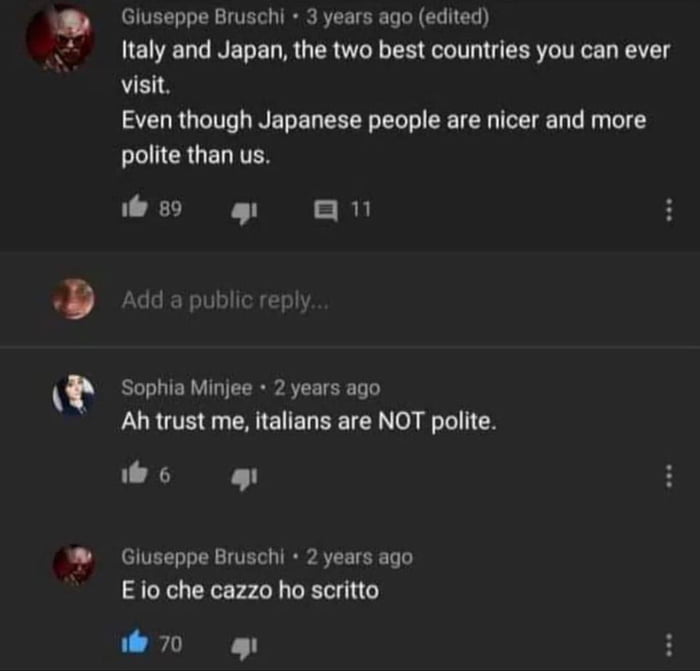
Task: Open Sophia Minjee's profile picture
Action: coord(74,395)
